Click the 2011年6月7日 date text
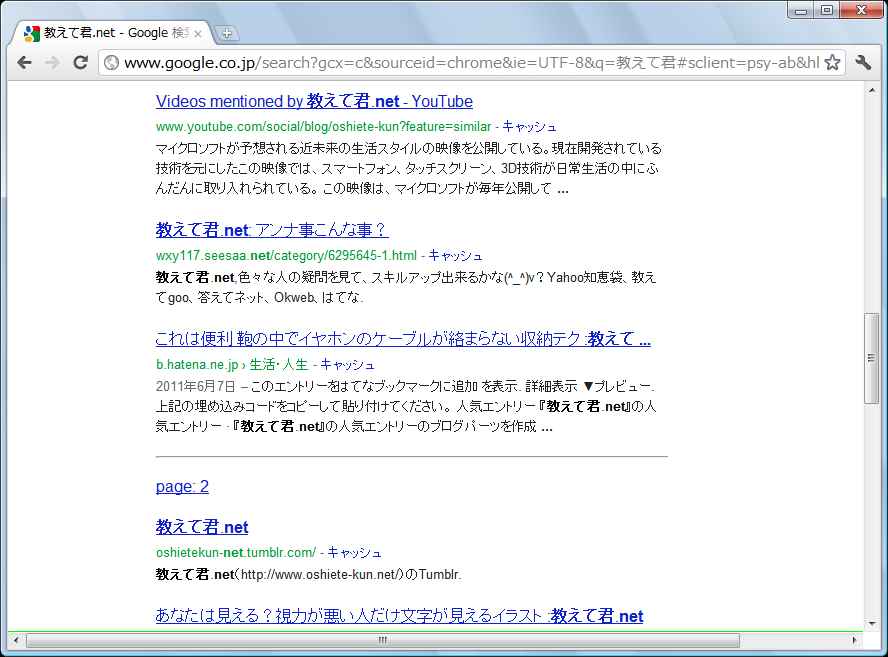The height and width of the screenshot is (657, 888). [x=195, y=386]
